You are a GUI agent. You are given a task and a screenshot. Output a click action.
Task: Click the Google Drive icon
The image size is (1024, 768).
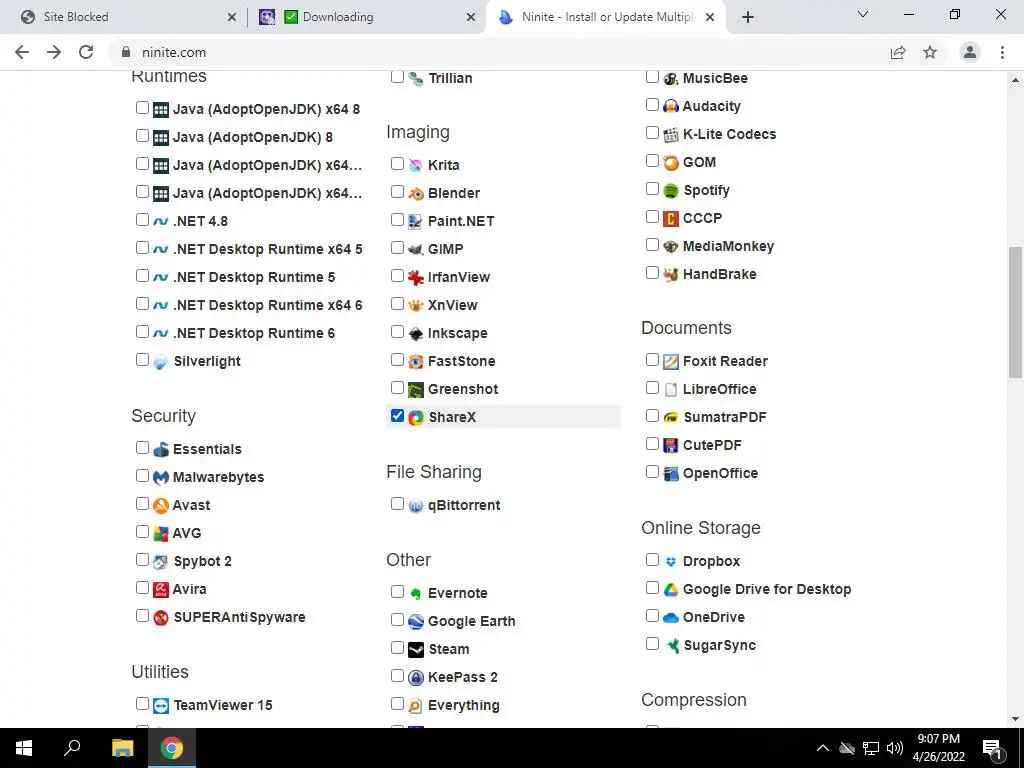[671, 589]
